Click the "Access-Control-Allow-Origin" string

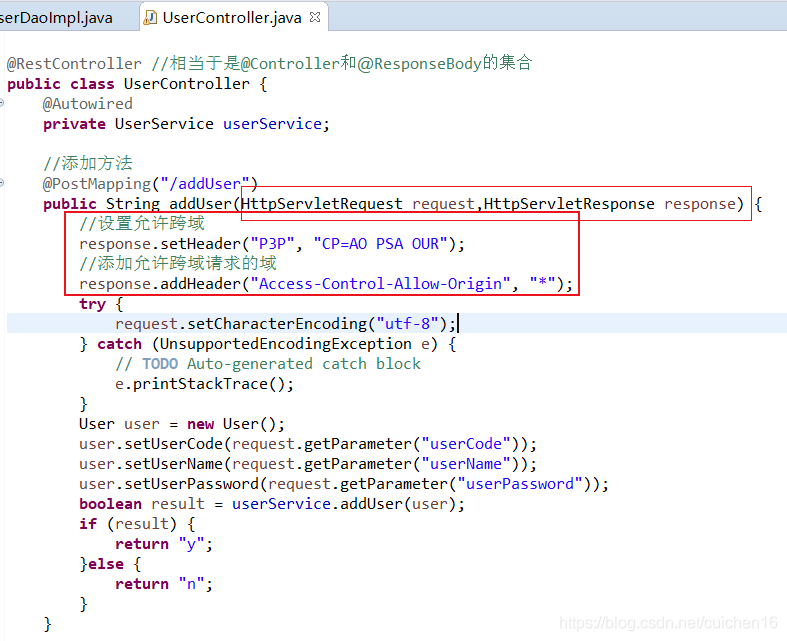tap(380, 284)
